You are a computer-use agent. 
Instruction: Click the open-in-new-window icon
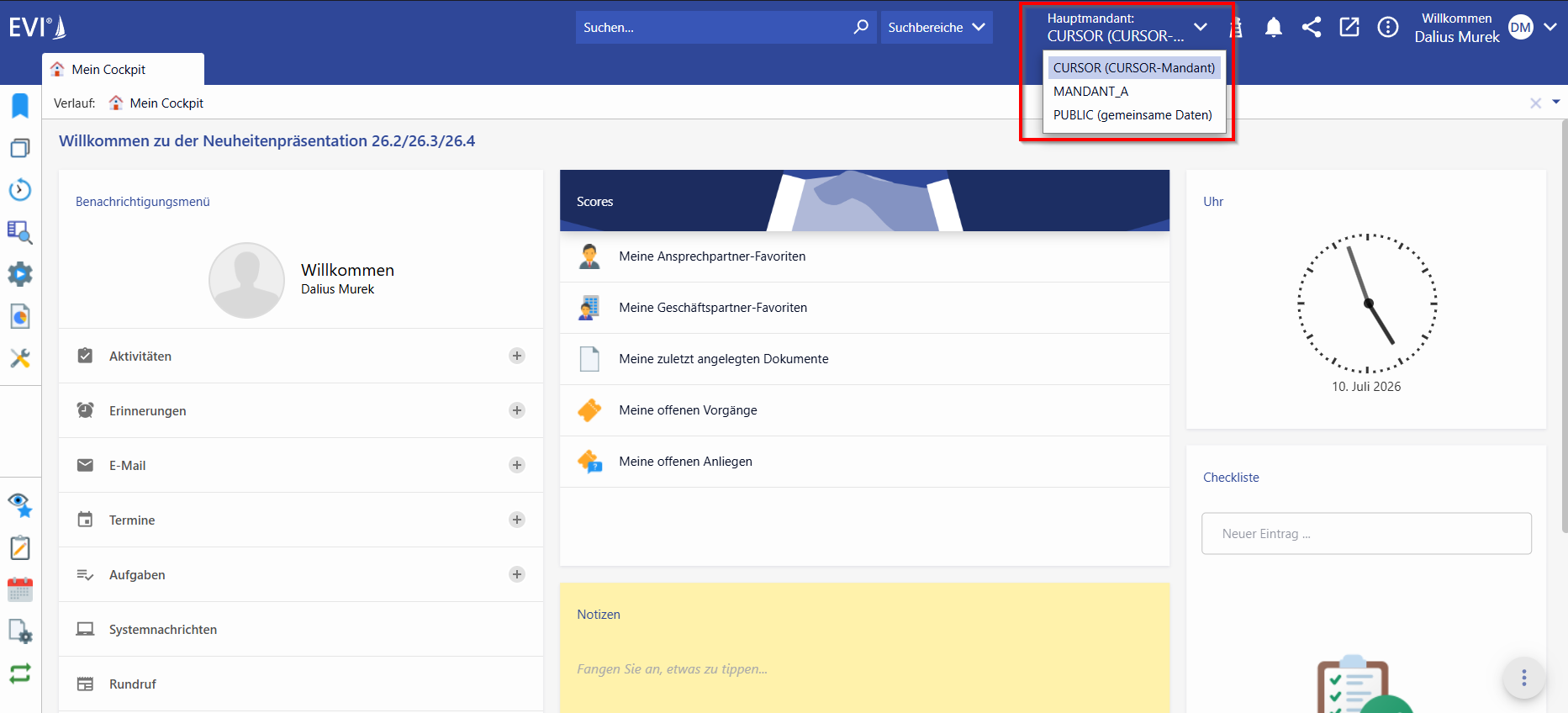pos(1349,27)
